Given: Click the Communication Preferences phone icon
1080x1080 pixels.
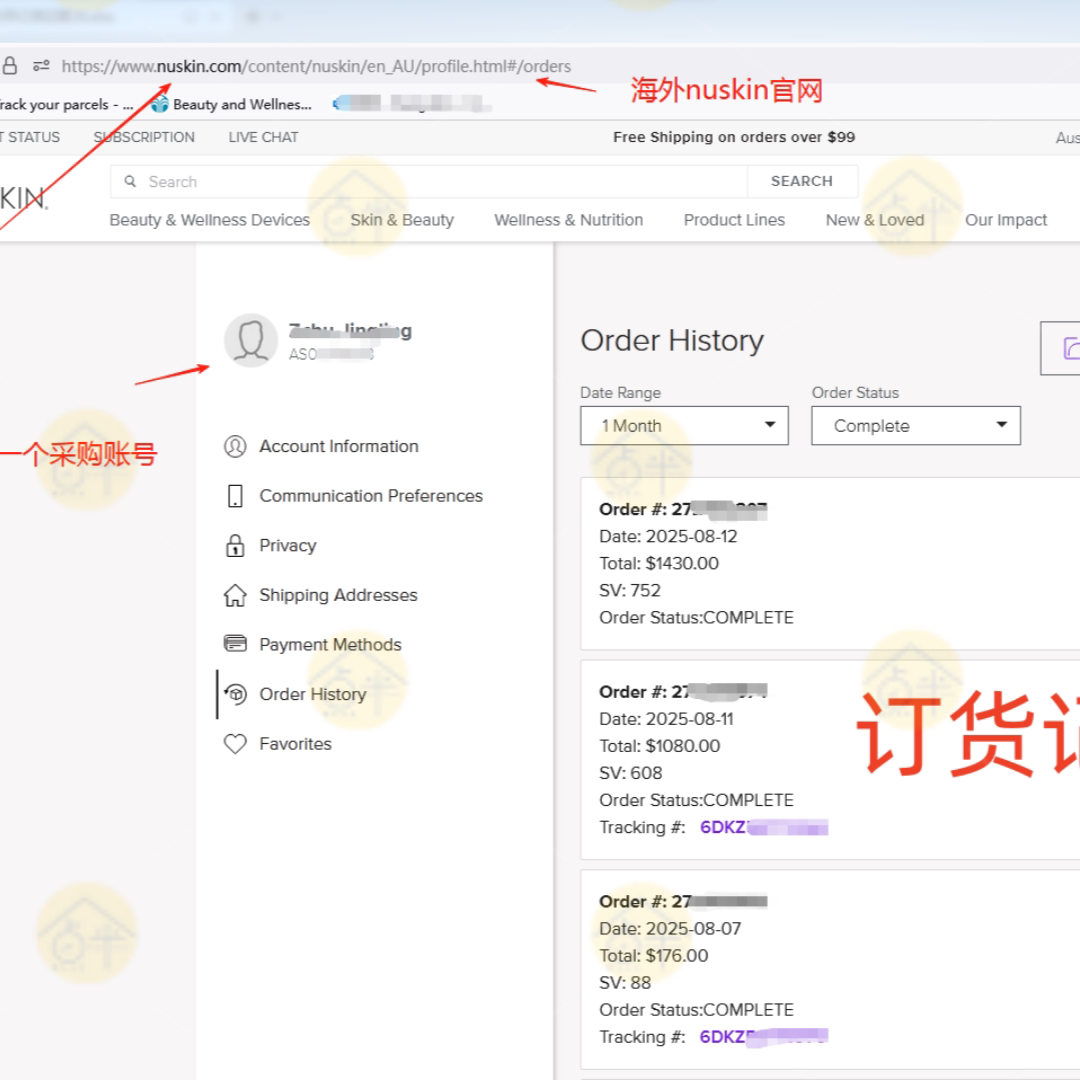Looking at the screenshot, I should [235, 496].
